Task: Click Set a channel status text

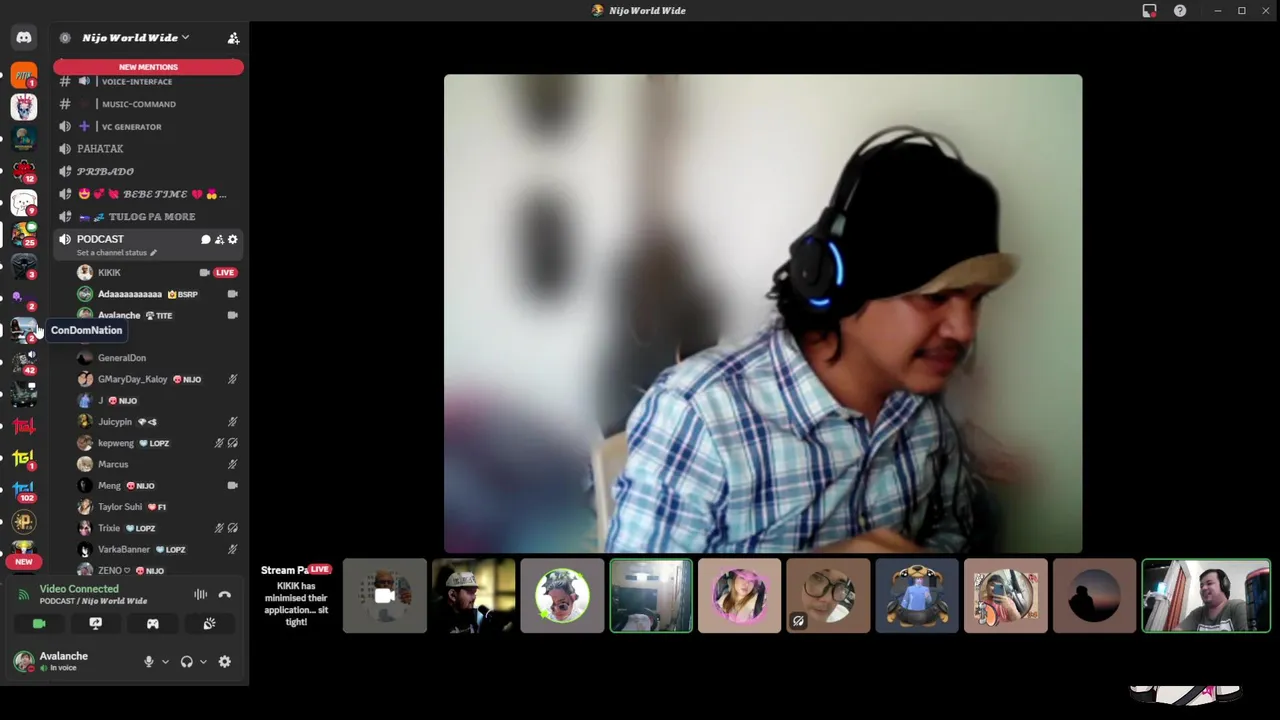Action: click(x=112, y=253)
